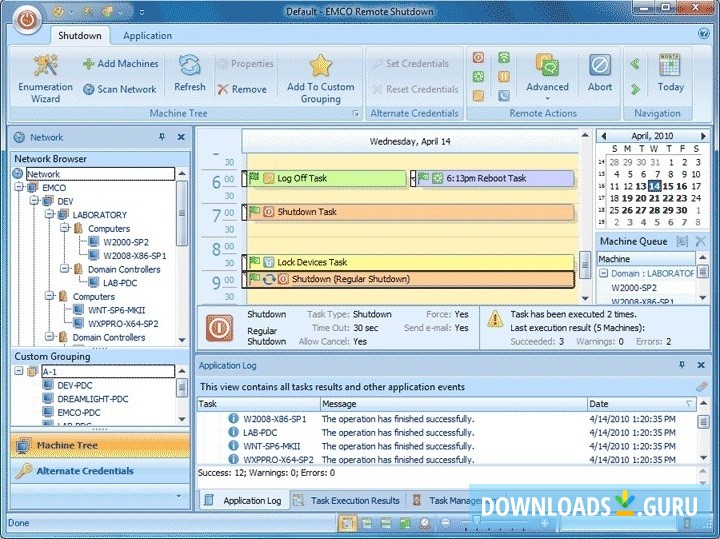The width and height of the screenshot is (720, 539).
Task: Open the Task Execution Results tab
Action: pyautogui.click(x=348, y=500)
